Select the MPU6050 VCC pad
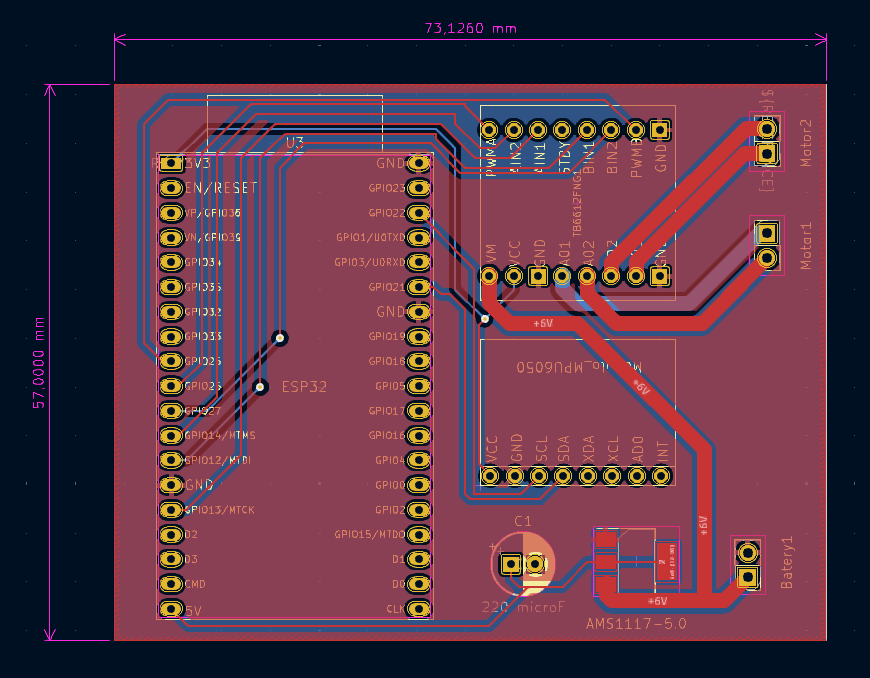Screen dimensions: 870x678 pyautogui.click(x=490, y=475)
